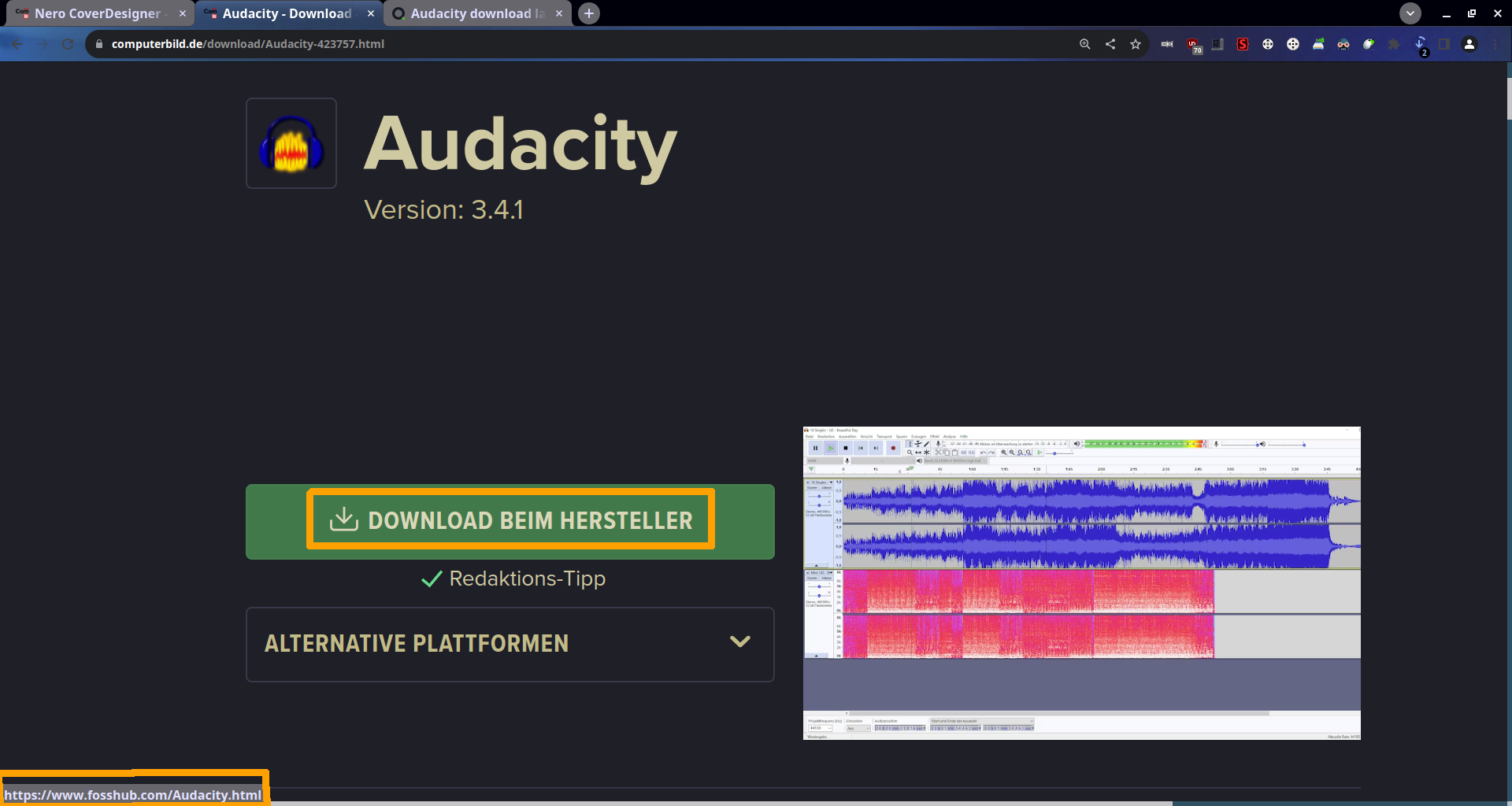Click the DOWNLOAD BEIM HERSTELLER button
The image size is (1512, 806).
click(x=510, y=521)
